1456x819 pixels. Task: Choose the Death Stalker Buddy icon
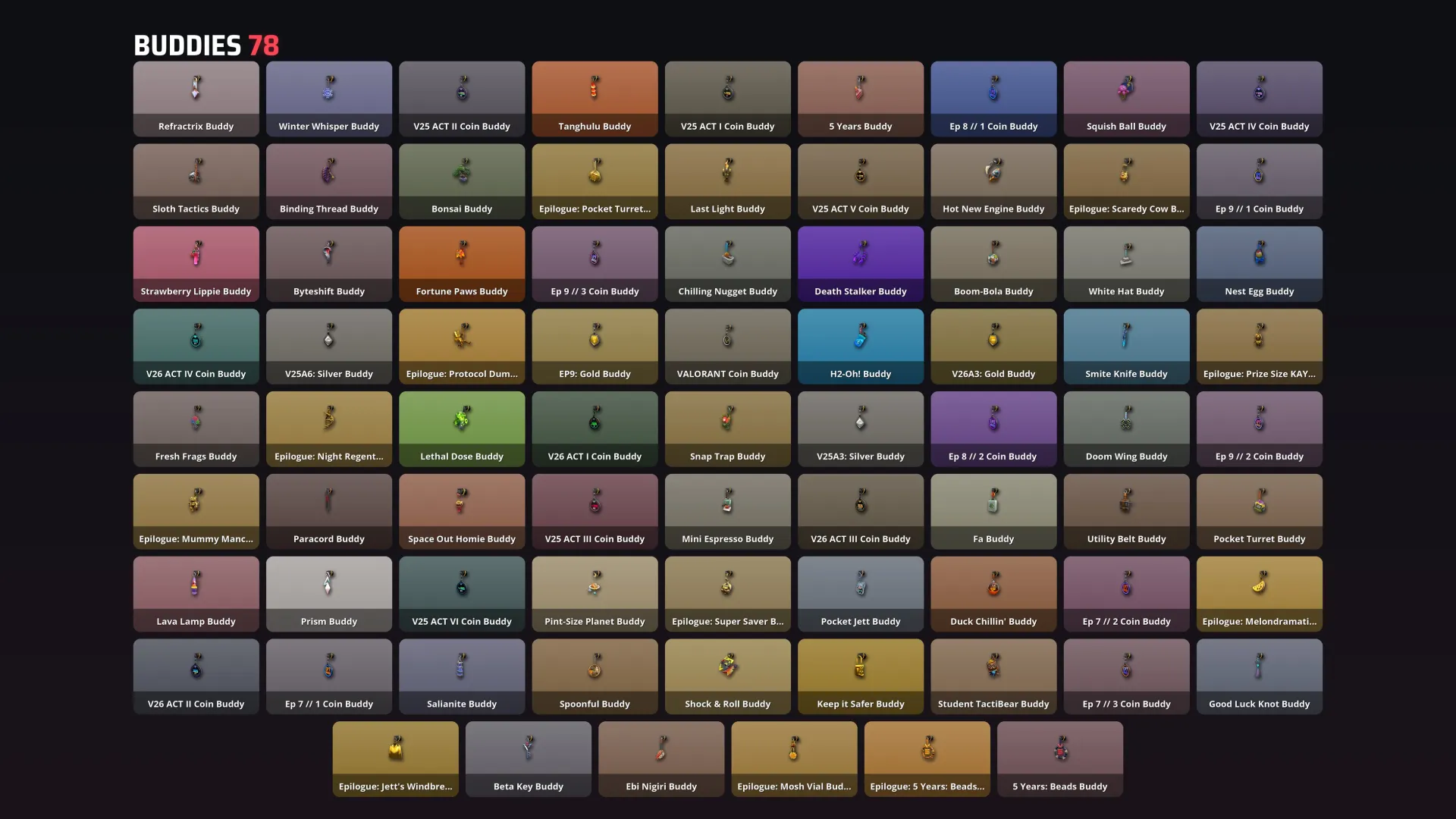[861, 253]
